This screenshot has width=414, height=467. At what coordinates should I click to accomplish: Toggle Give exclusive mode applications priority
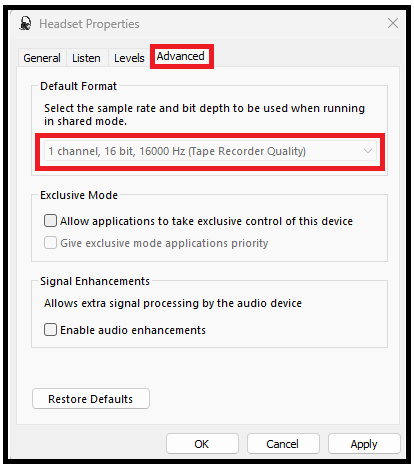tap(50, 243)
